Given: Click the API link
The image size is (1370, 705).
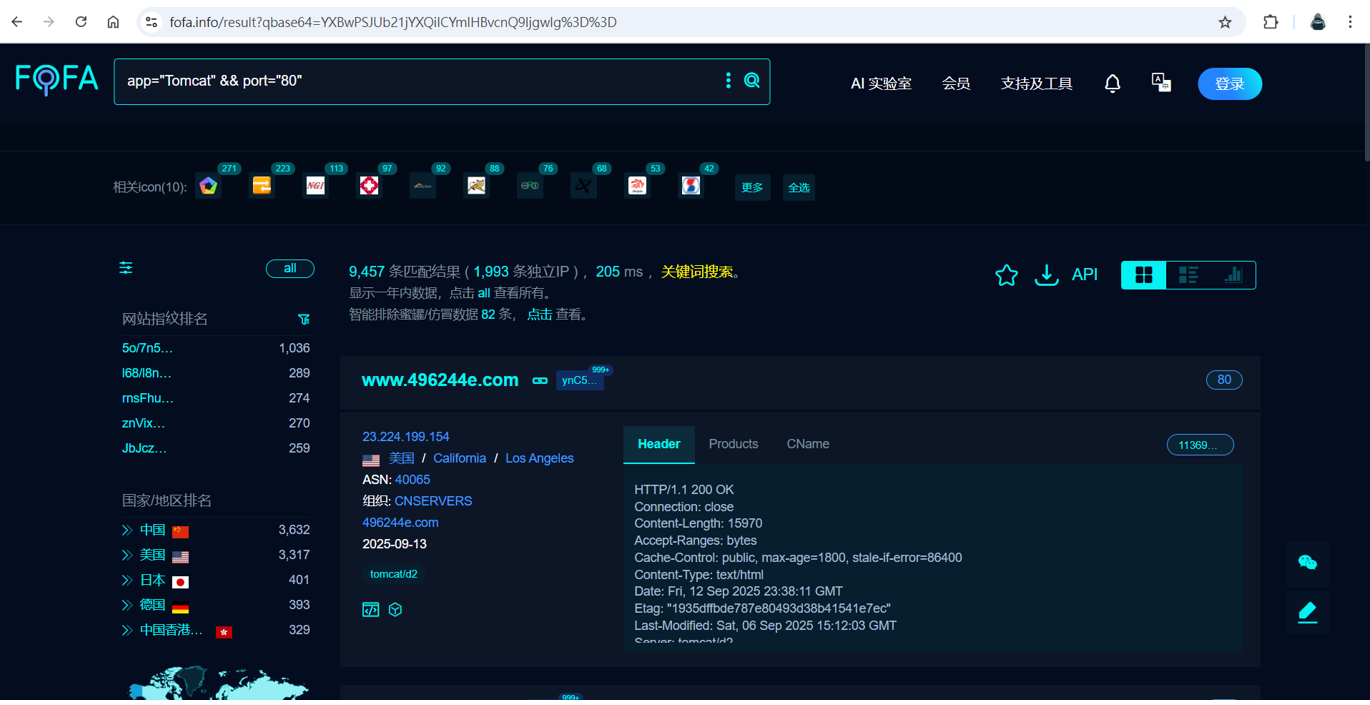Looking at the screenshot, I should [1085, 275].
